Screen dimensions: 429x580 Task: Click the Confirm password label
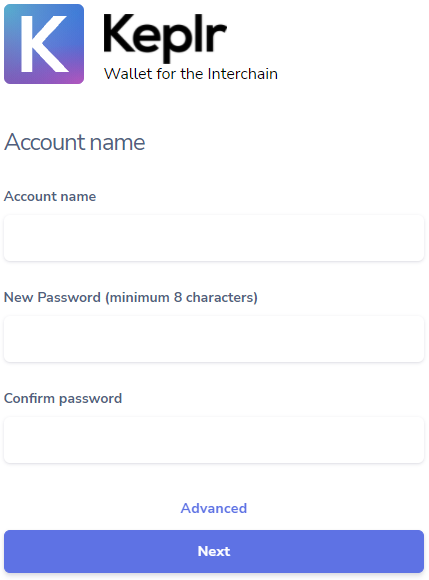[x=63, y=398]
